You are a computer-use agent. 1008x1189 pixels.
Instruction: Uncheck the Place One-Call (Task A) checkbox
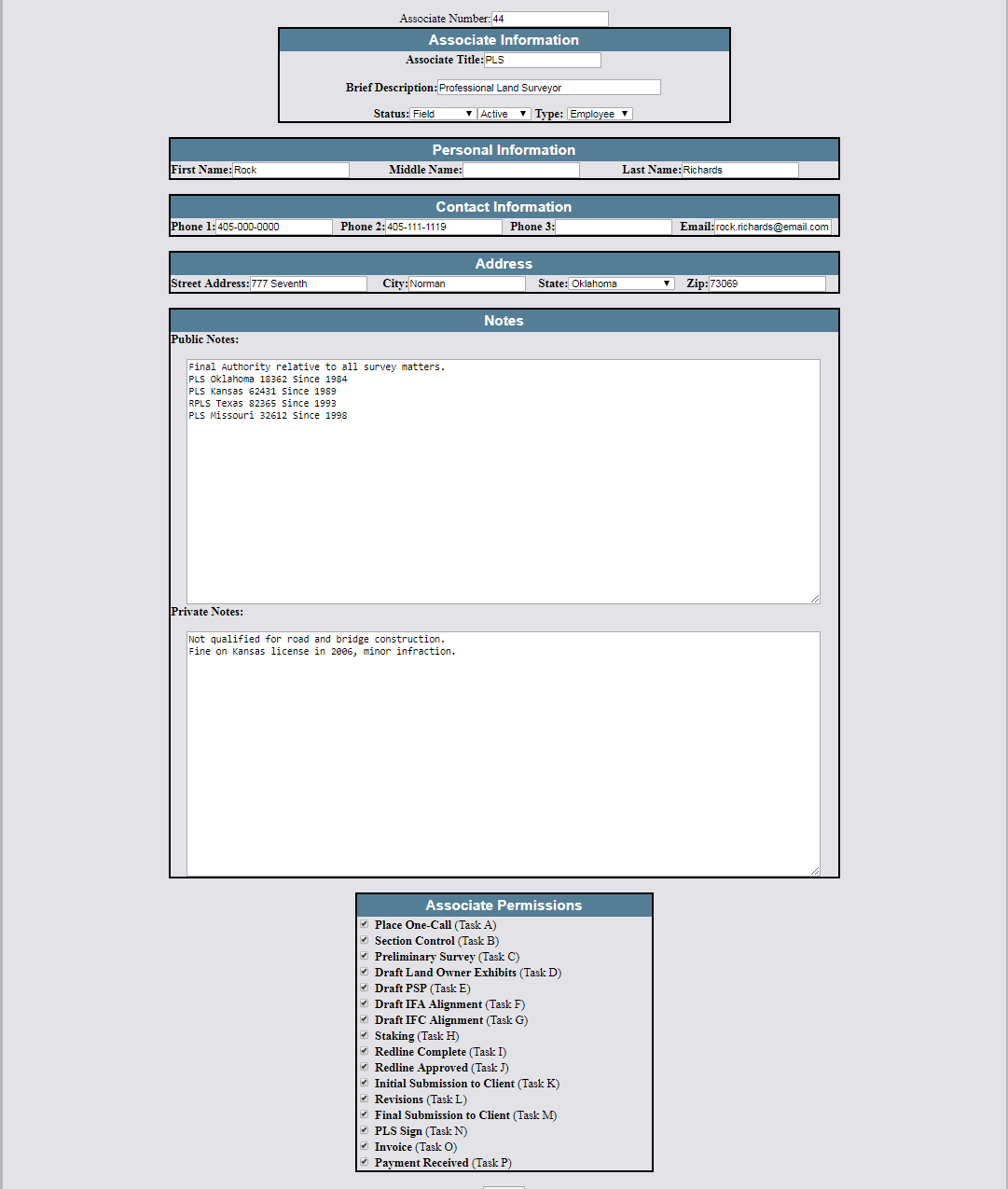(365, 925)
